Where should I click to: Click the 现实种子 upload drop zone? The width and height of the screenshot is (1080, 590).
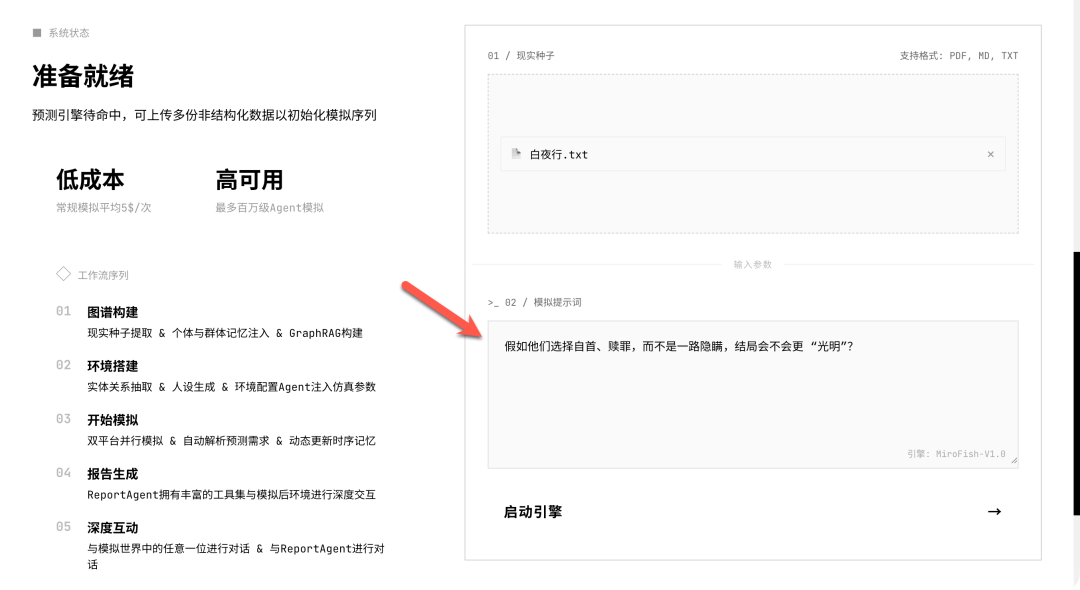753,154
